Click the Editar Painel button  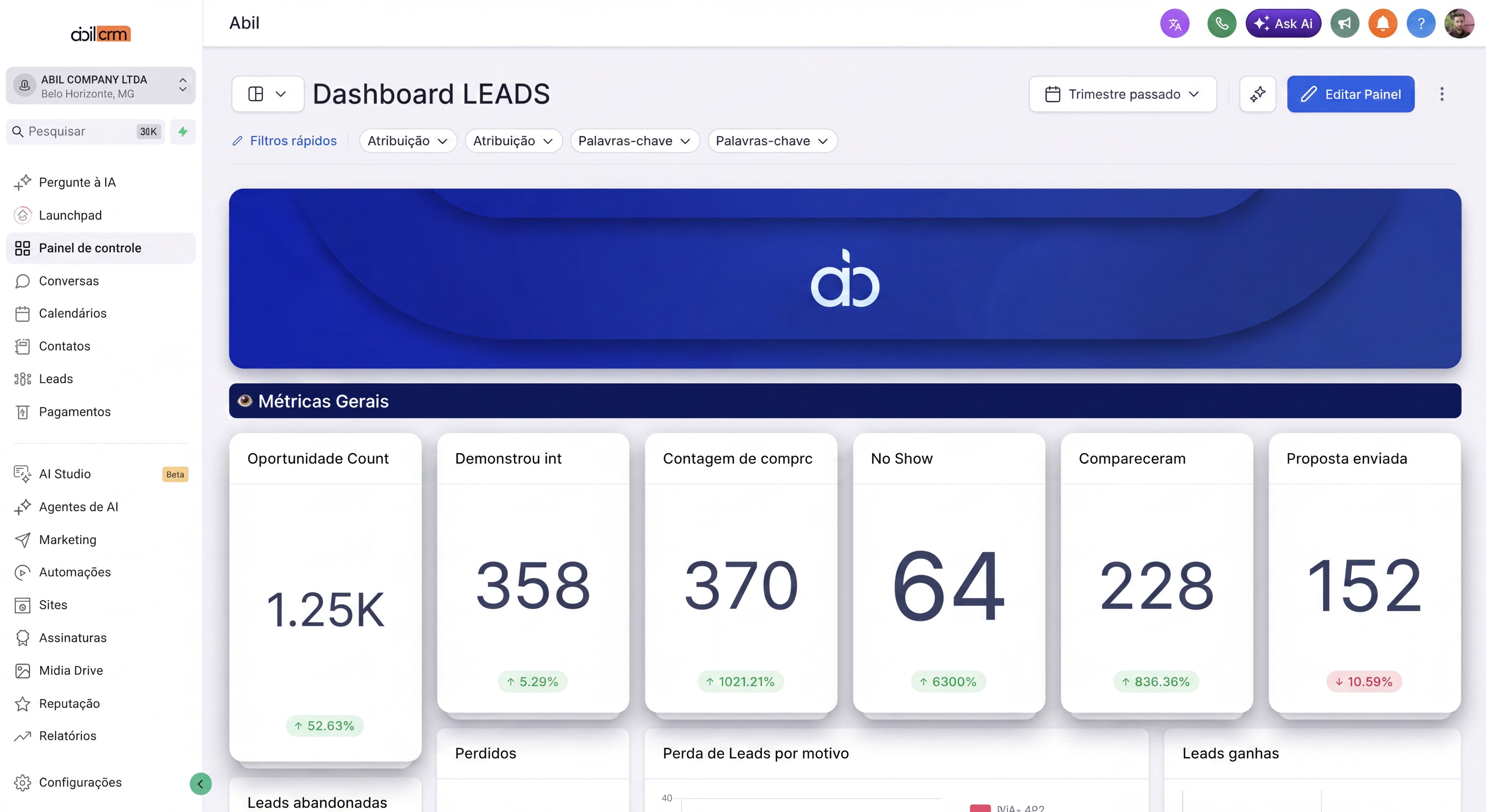pyautogui.click(x=1350, y=94)
